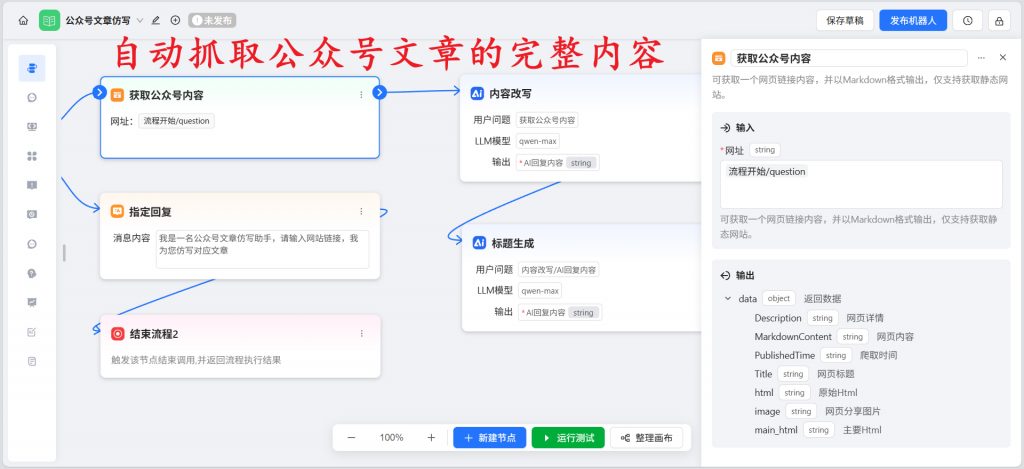
Task: Open the edit note sidebar icon
Action: pyautogui.click(x=32, y=332)
